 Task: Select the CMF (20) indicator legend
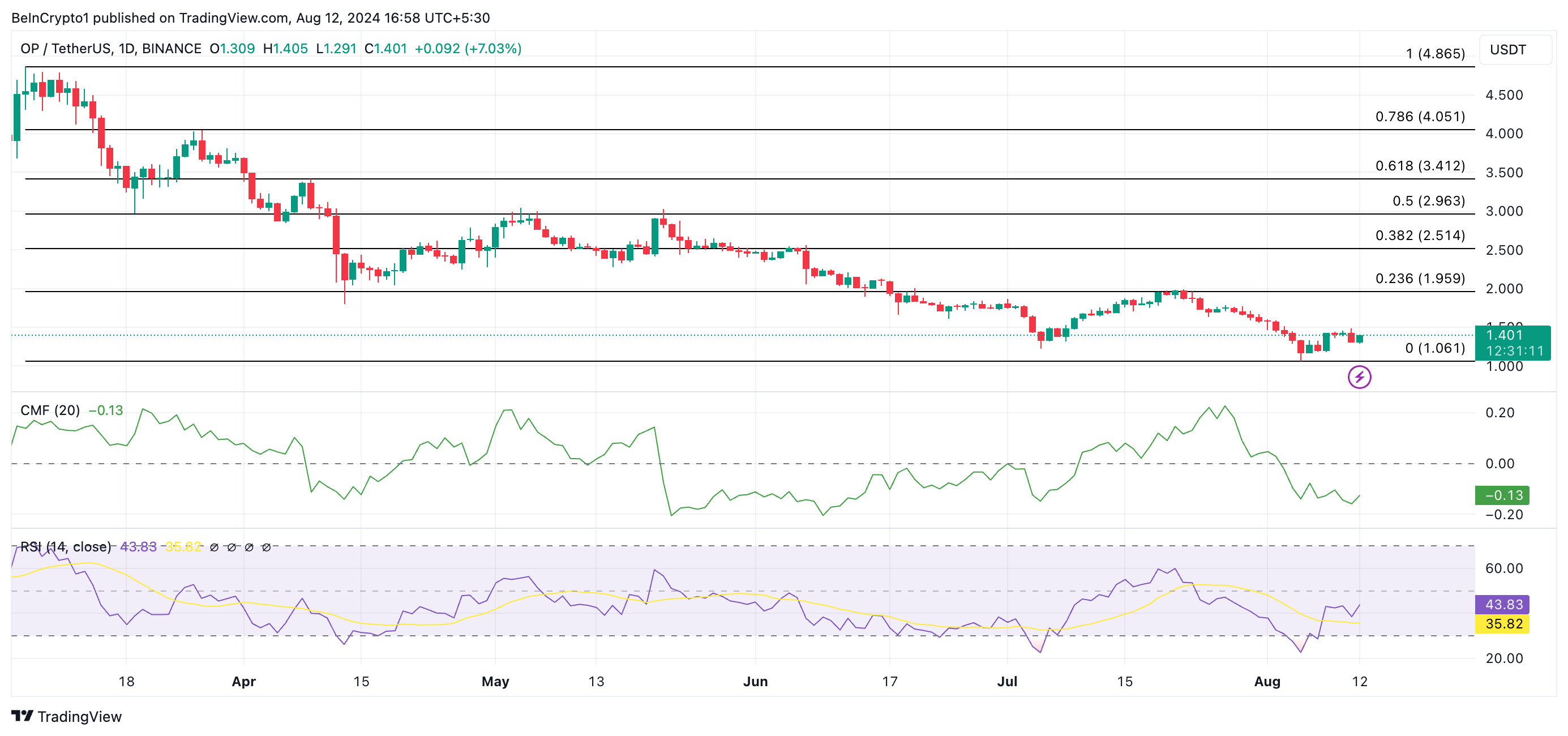click(x=50, y=410)
